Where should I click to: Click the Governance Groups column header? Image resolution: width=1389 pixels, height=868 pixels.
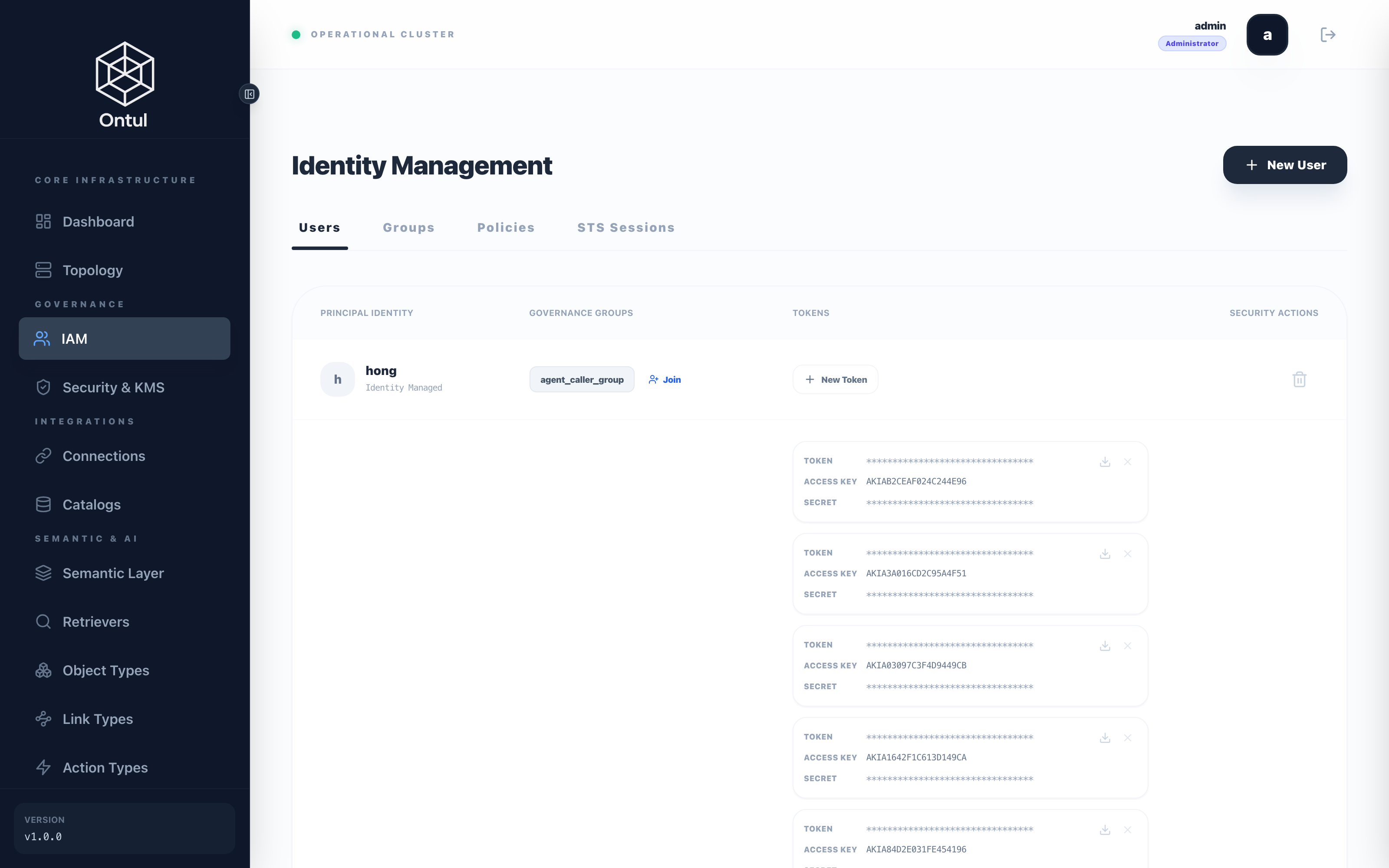pos(581,313)
